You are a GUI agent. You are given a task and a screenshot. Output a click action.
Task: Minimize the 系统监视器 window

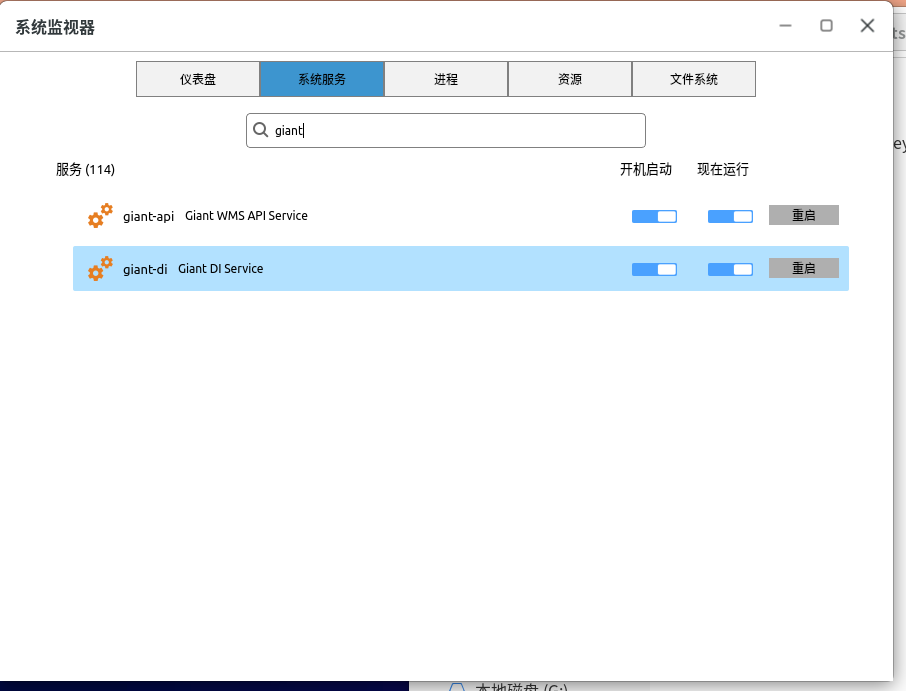pyautogui.click(x=785, y=25)
